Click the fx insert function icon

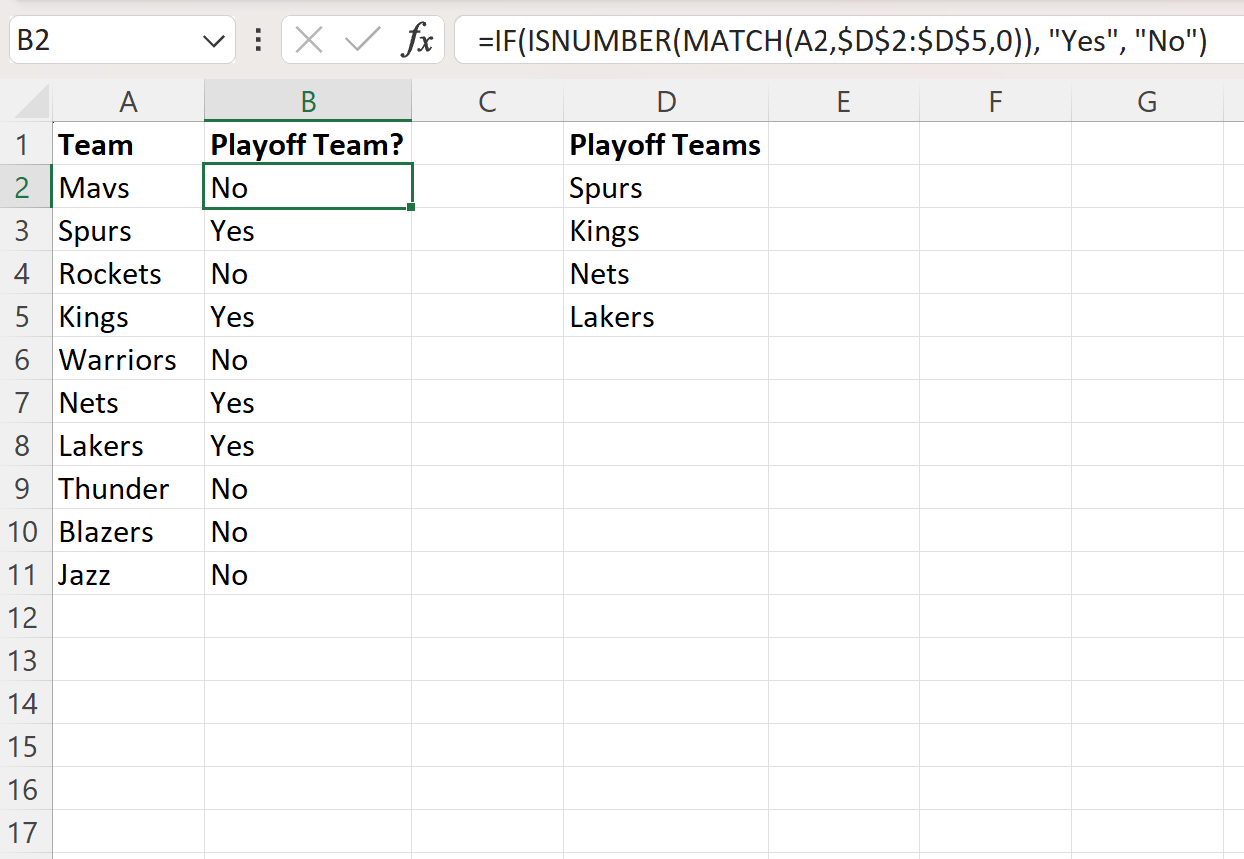click(421, 40)
